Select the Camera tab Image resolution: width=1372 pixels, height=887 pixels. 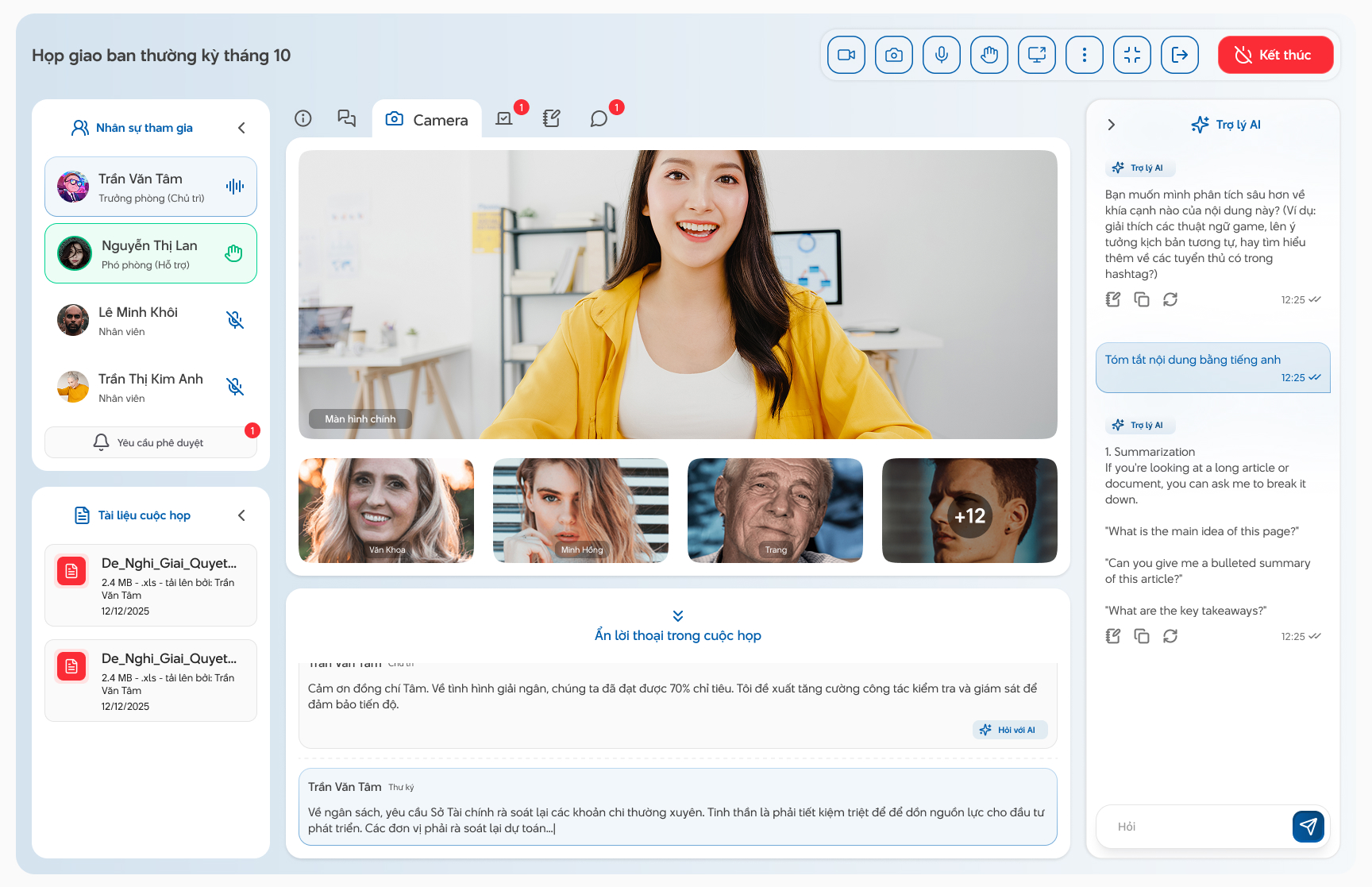click(427, 119)
